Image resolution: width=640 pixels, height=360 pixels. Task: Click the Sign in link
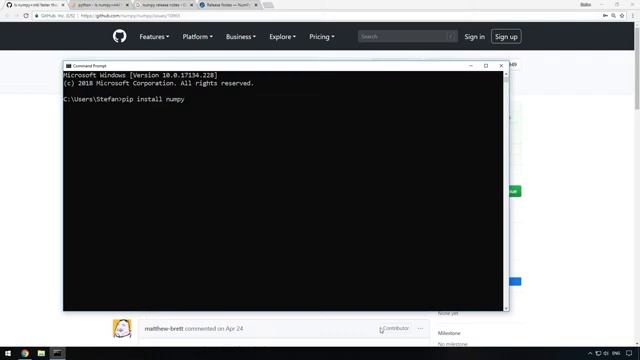coord(474,37)
